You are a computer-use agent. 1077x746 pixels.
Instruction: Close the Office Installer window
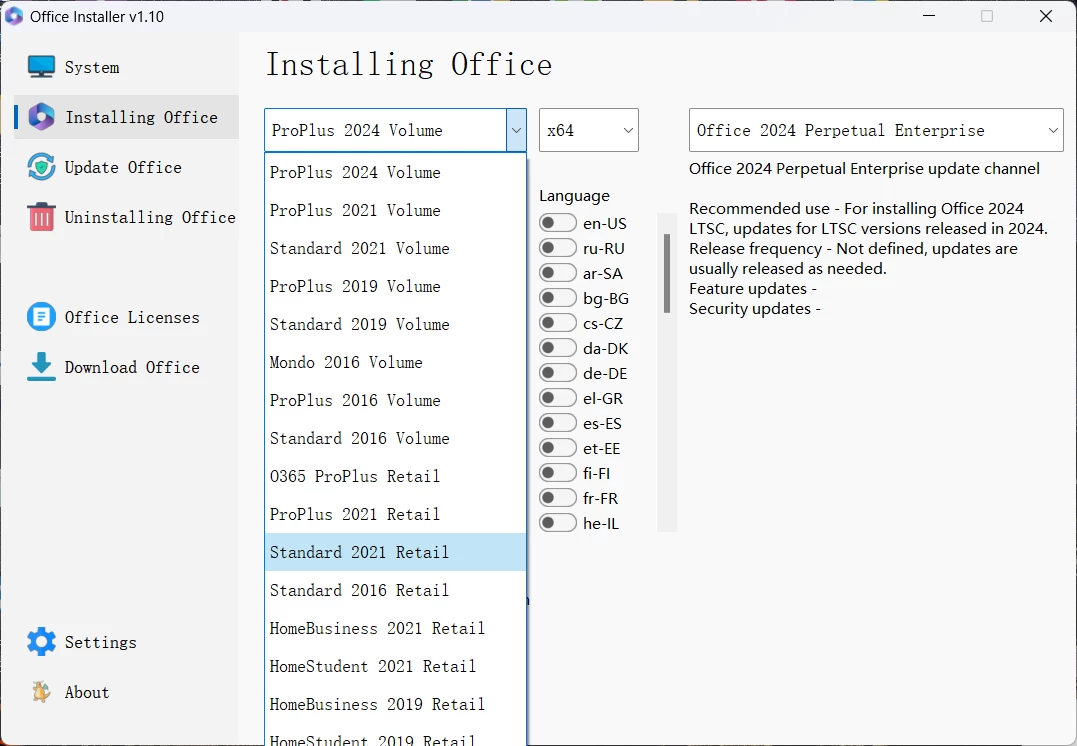point(1045,16)
